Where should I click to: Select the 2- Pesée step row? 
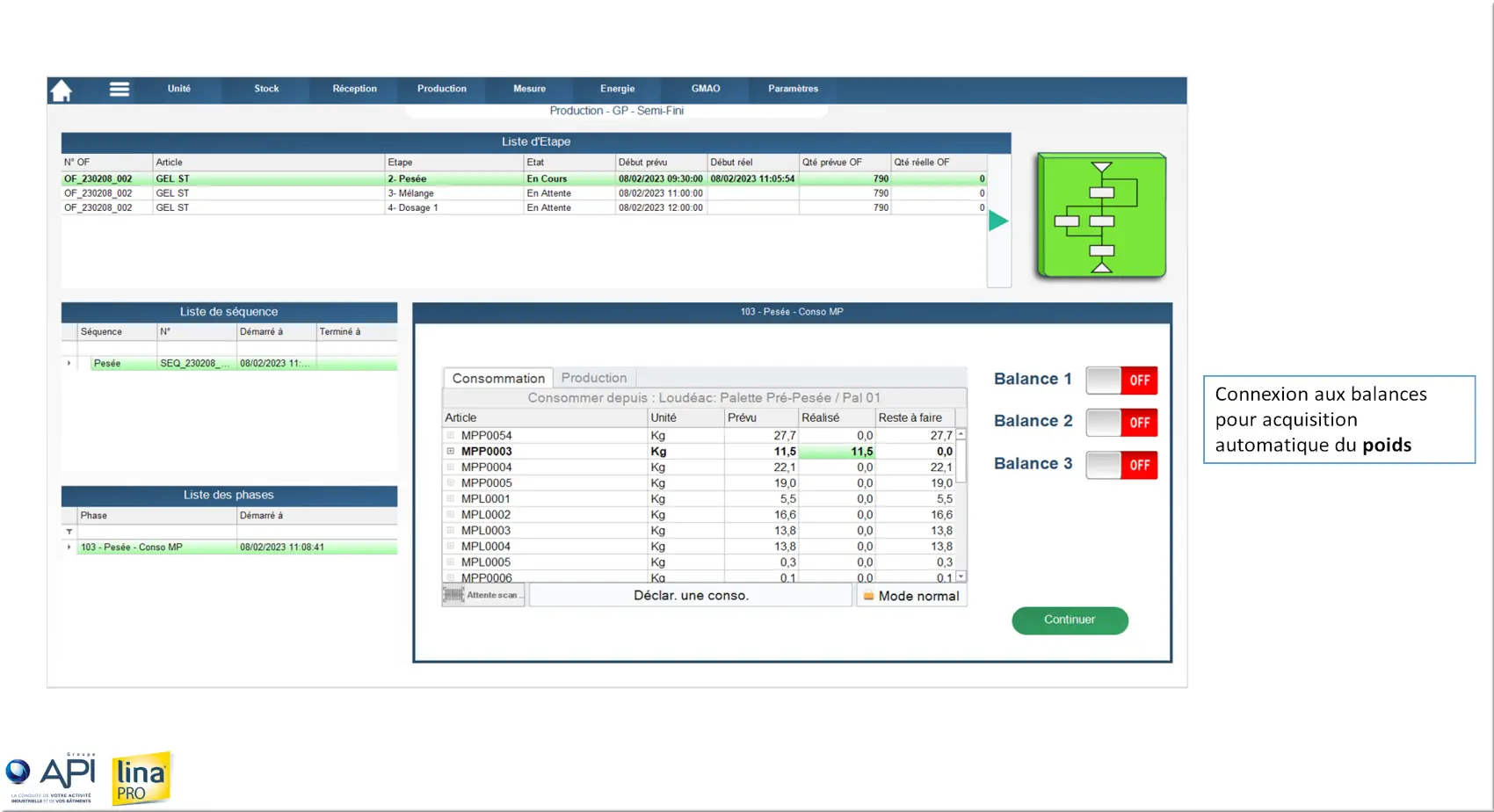coord(523,178)
